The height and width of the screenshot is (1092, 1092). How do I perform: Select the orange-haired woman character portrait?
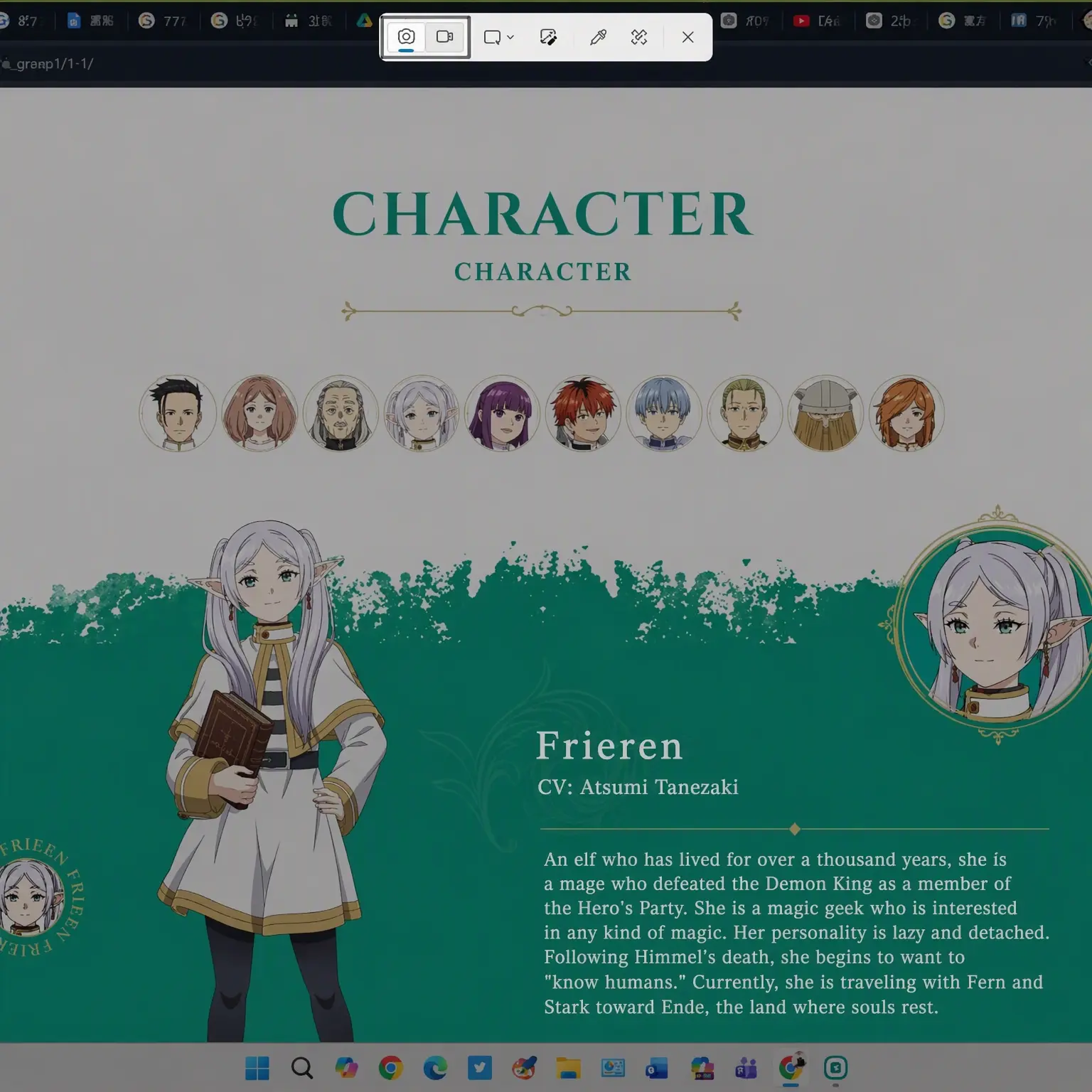[906, 413]
